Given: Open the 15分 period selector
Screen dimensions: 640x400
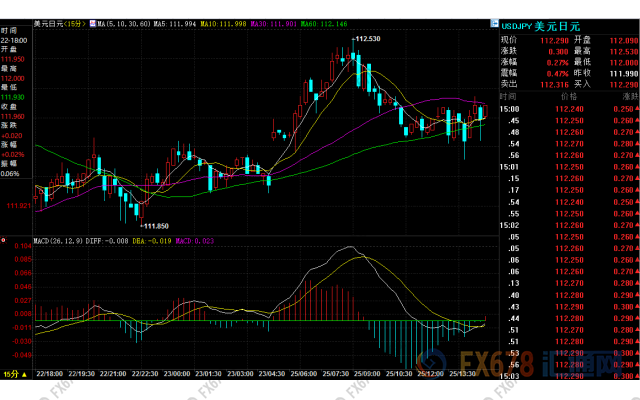Looking at the screenshot, I should pyautogui.click(x=15, y=374).
